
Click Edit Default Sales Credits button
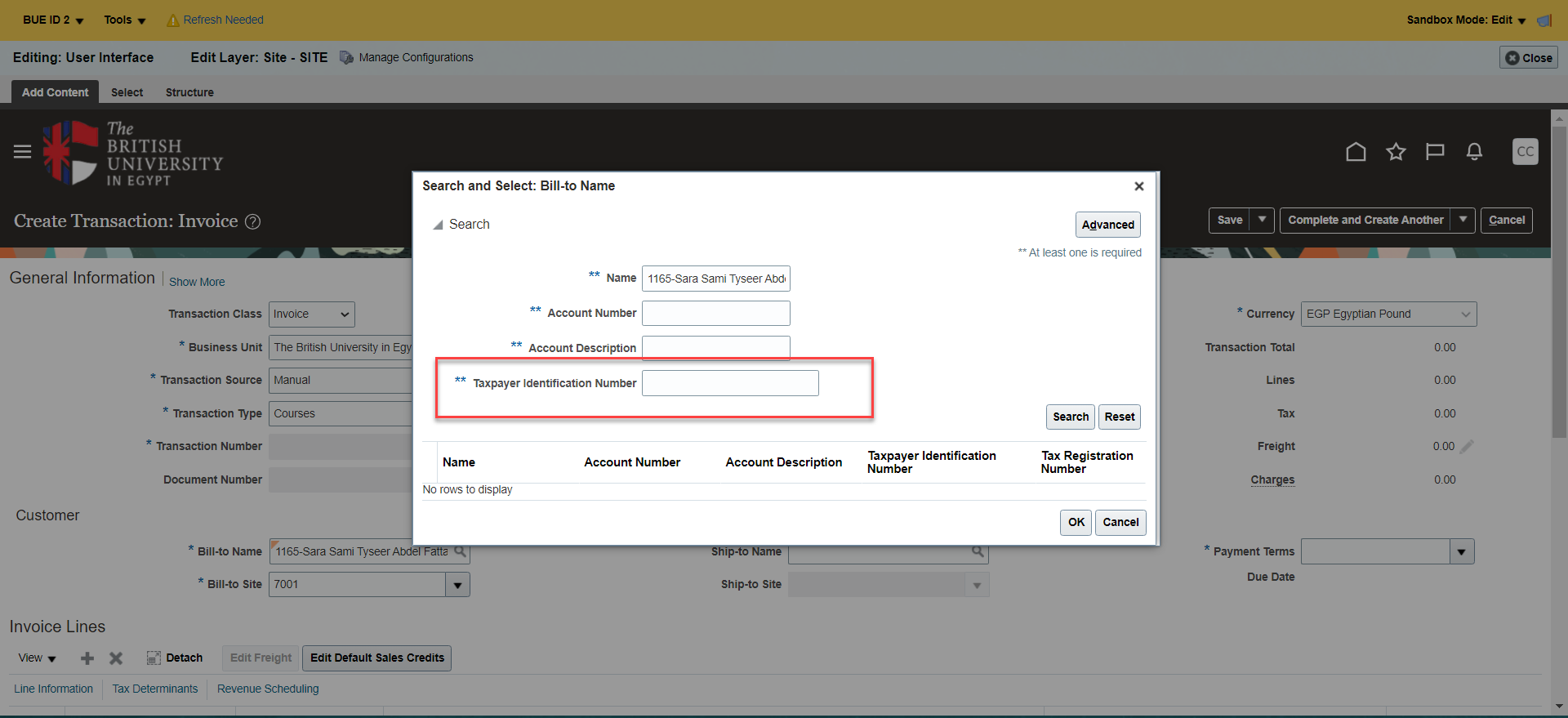tap(377, 658)
